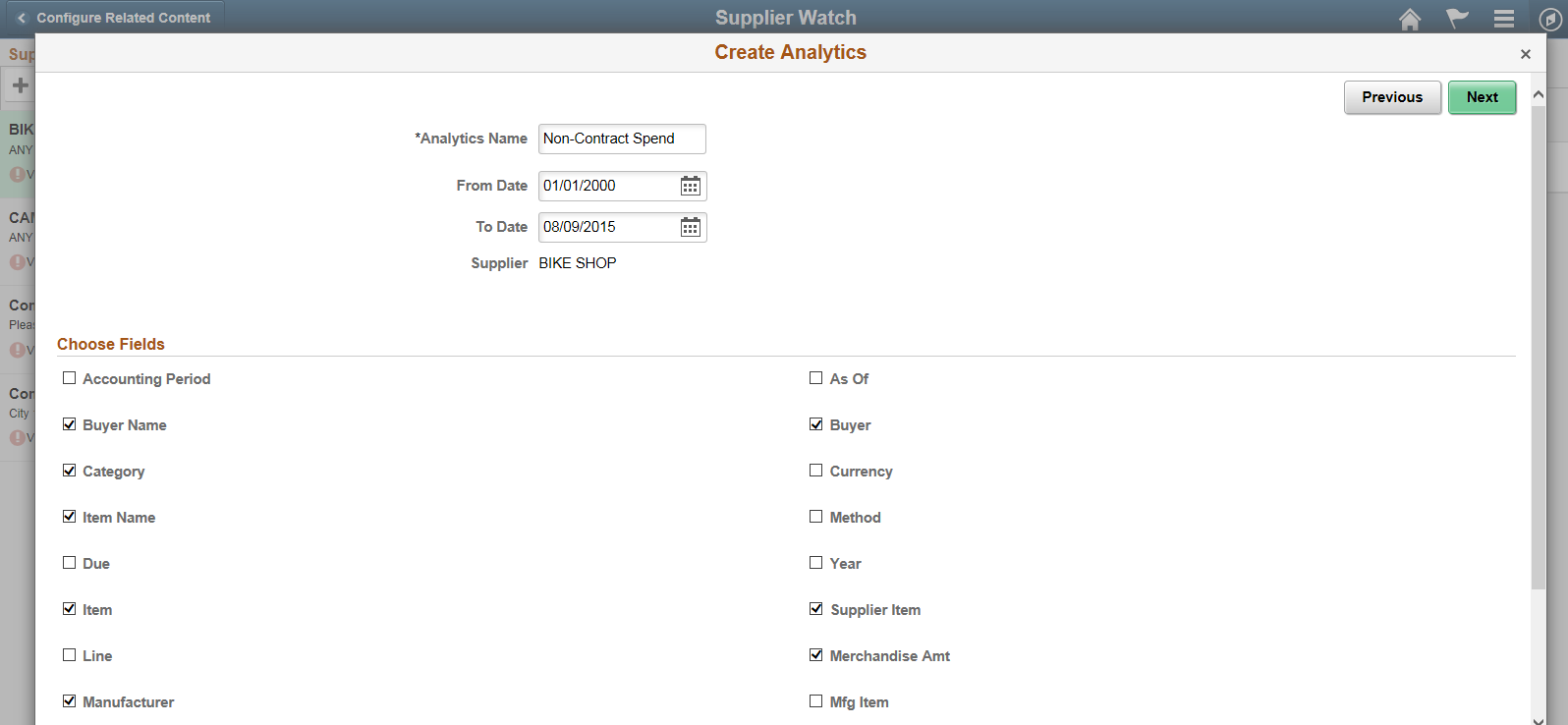Open the To Date calendar picker
Image resolution: width=1568 pixels, height=725 pixels.
pos(691,227)
